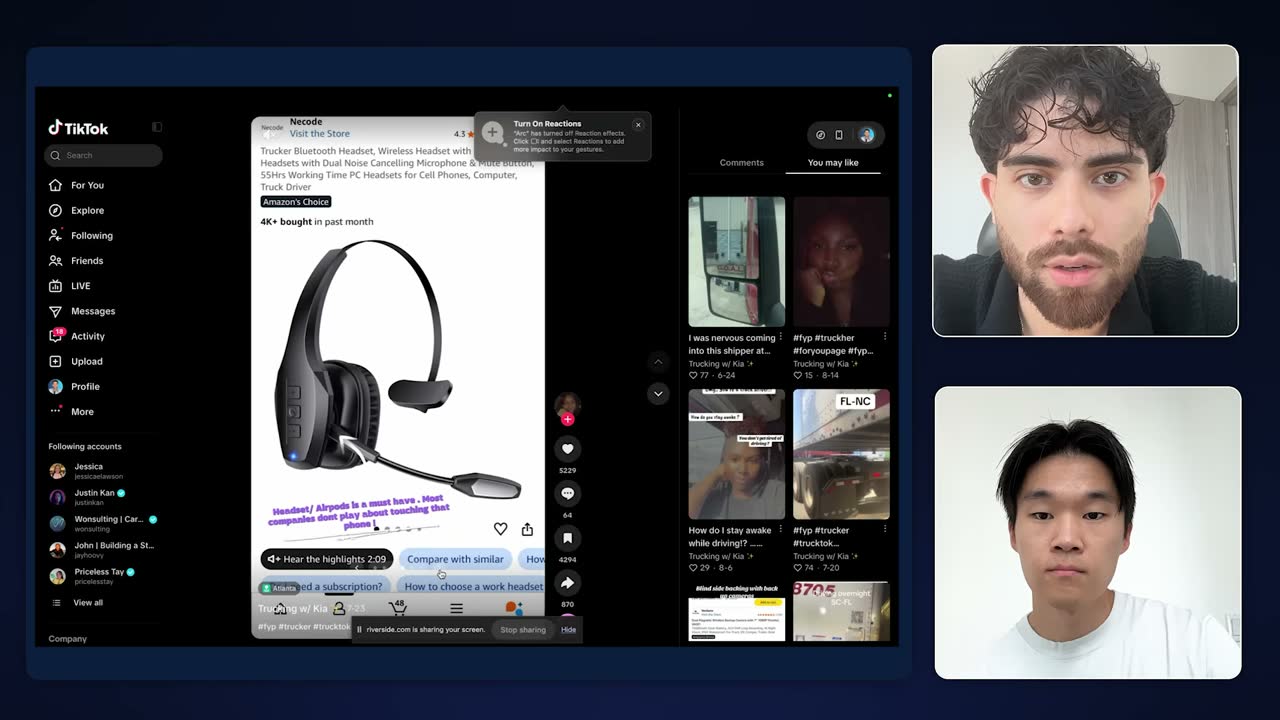1280x720 pixels.
Task: Hide the screen sharing bar
Action: pyautogui.click(x=568, y=630)
